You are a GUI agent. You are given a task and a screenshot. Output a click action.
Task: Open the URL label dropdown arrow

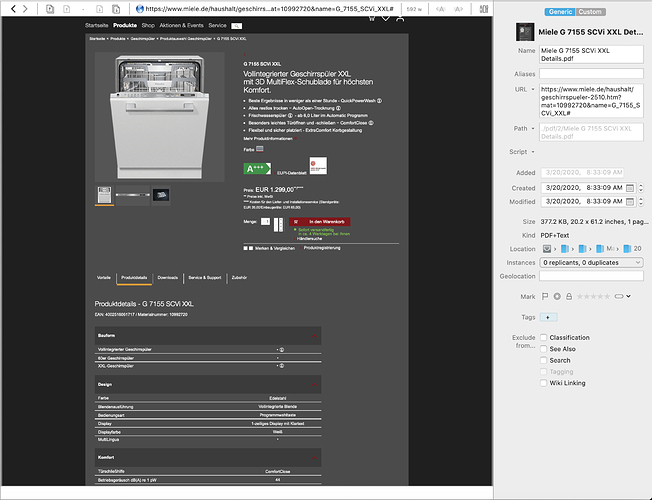pyautogui.click(x=533, y=89)
